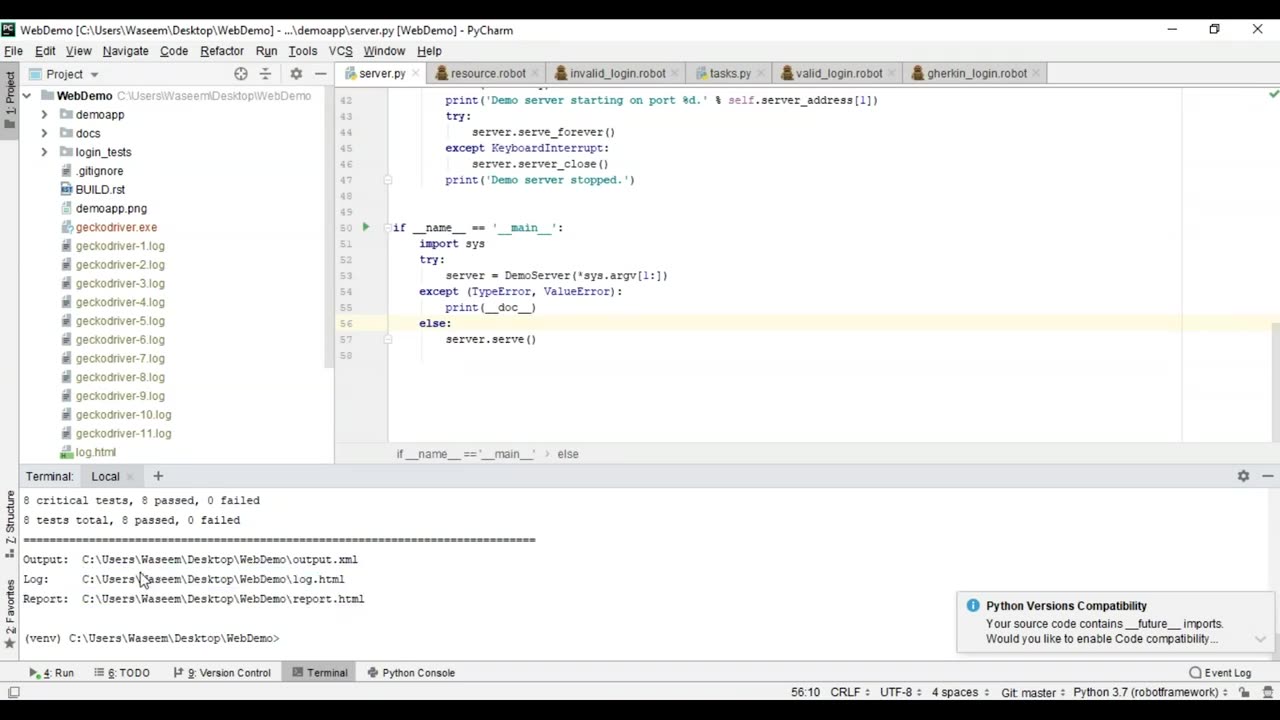Switch to valid_login.robot tab

(x=839, y=73)
